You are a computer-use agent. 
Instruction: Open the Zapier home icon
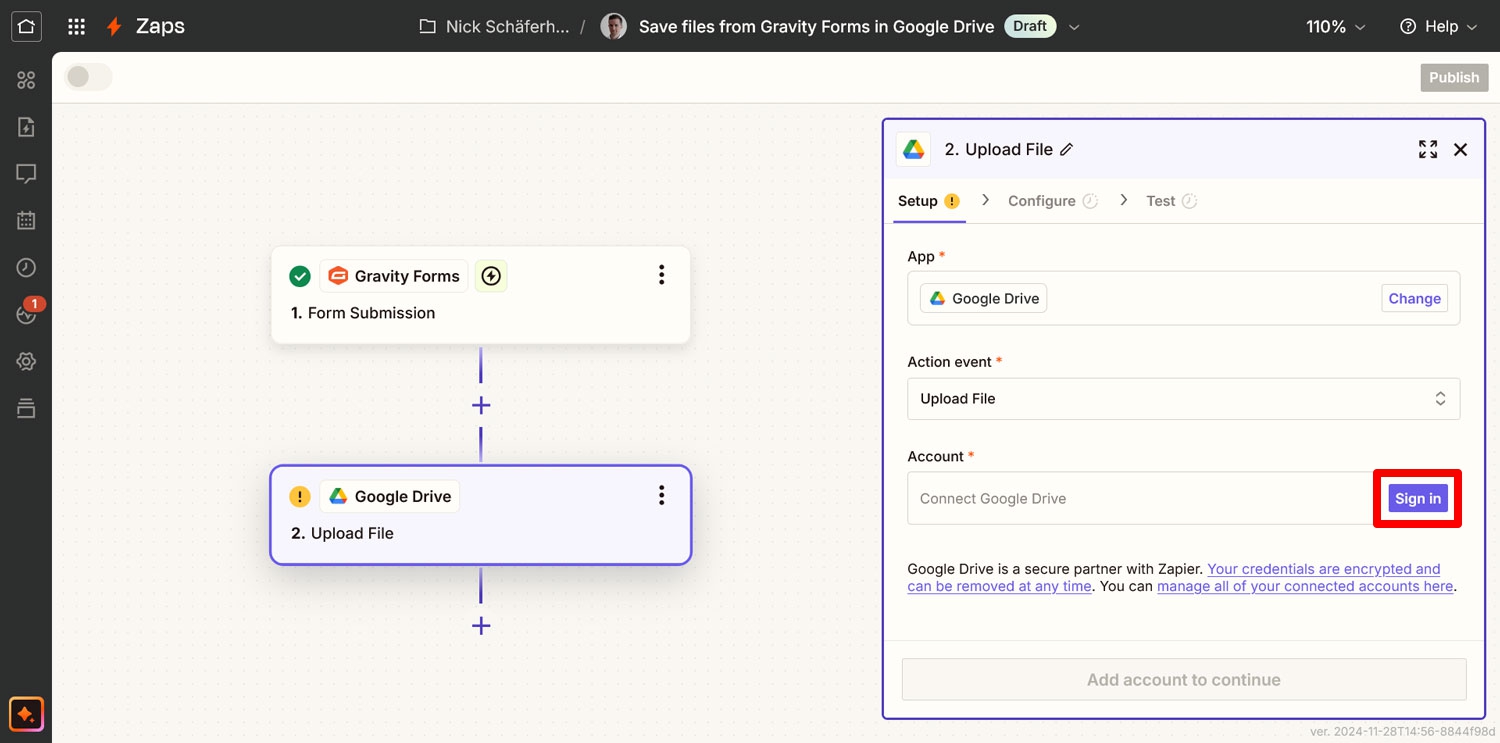coord(26,26)
